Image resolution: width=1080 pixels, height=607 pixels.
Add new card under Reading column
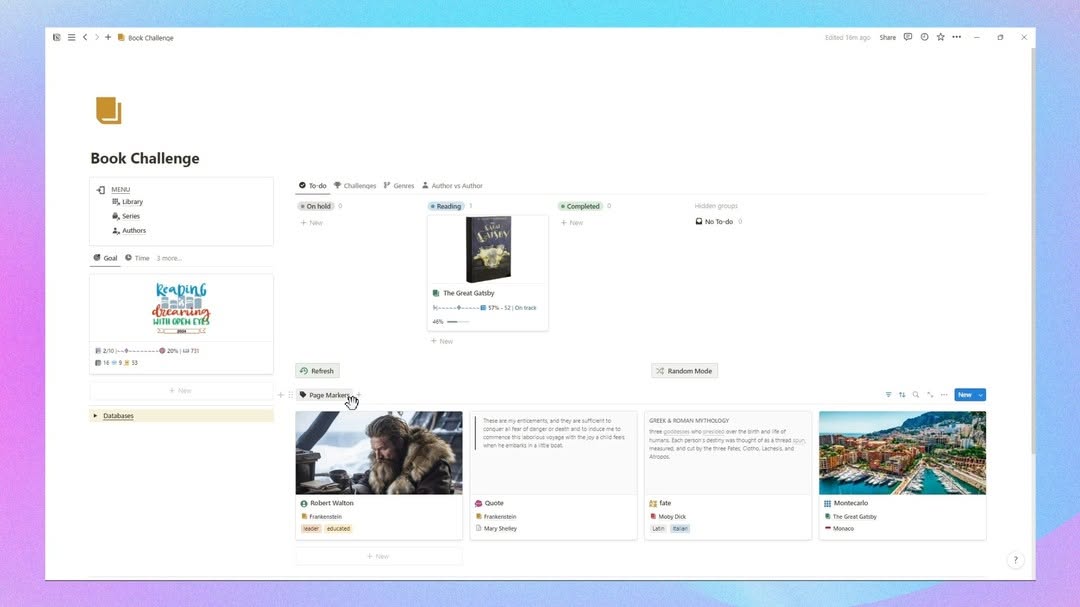[x=442, y=341]
